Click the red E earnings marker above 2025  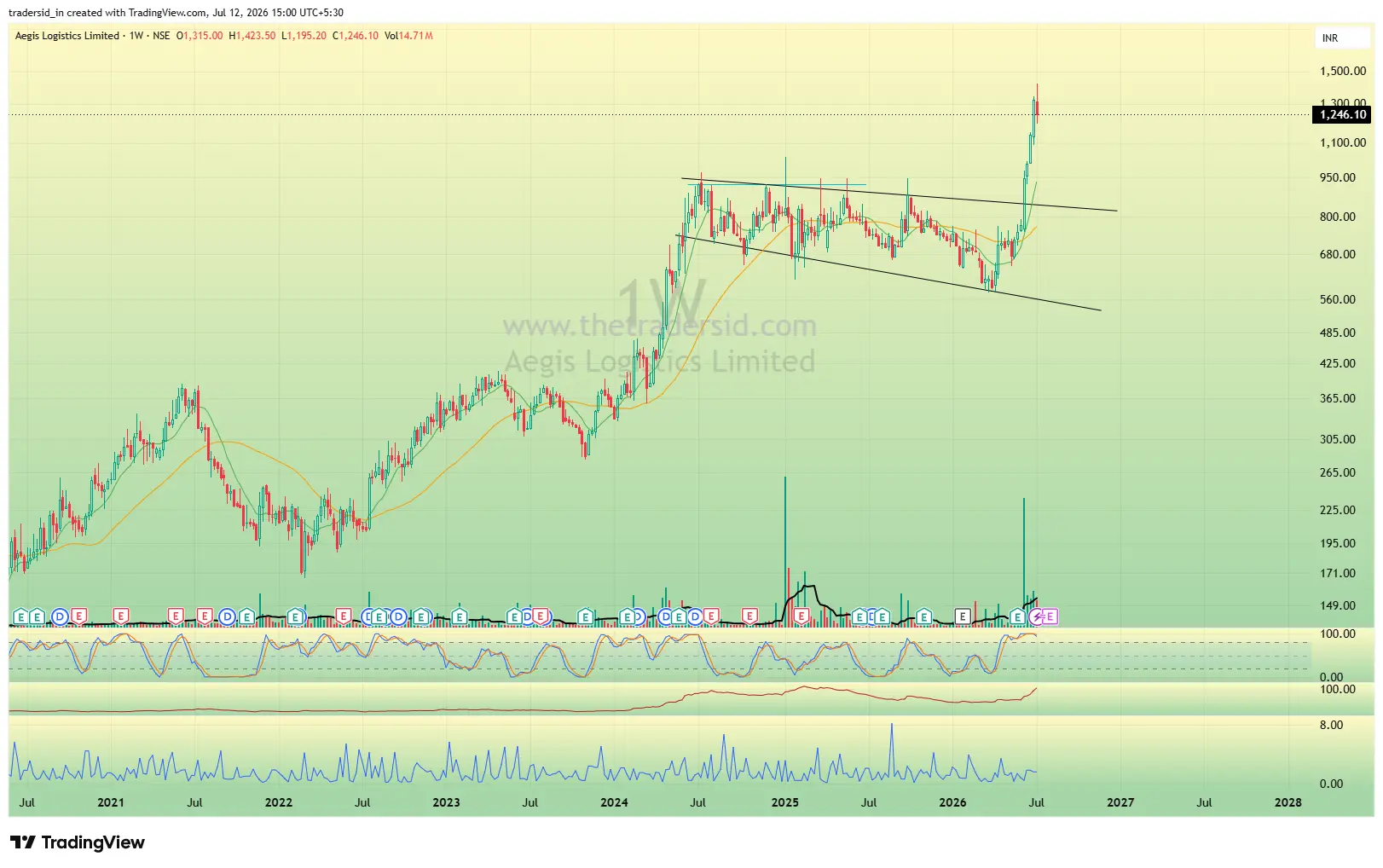tap(801, 616)
